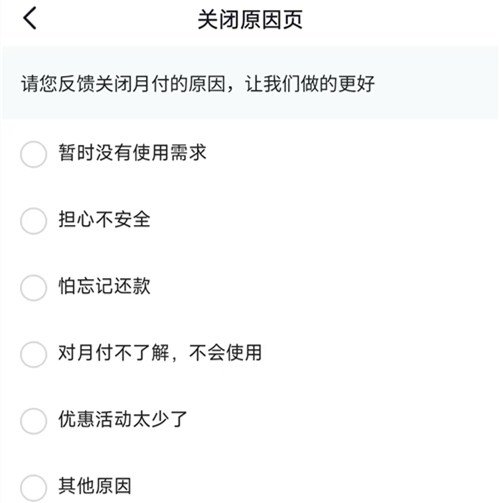This screenshot has width=499, height=503.
Task: Go back using the left arrow icon
Action: [x=30, y=19]
